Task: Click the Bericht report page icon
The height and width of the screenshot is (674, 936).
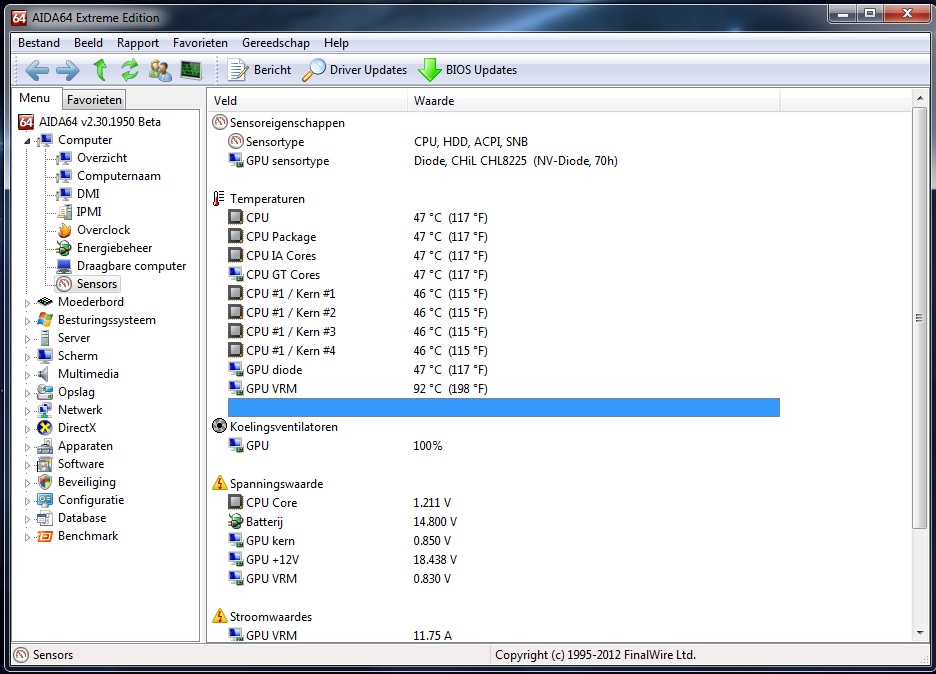Action: point(238,70)
